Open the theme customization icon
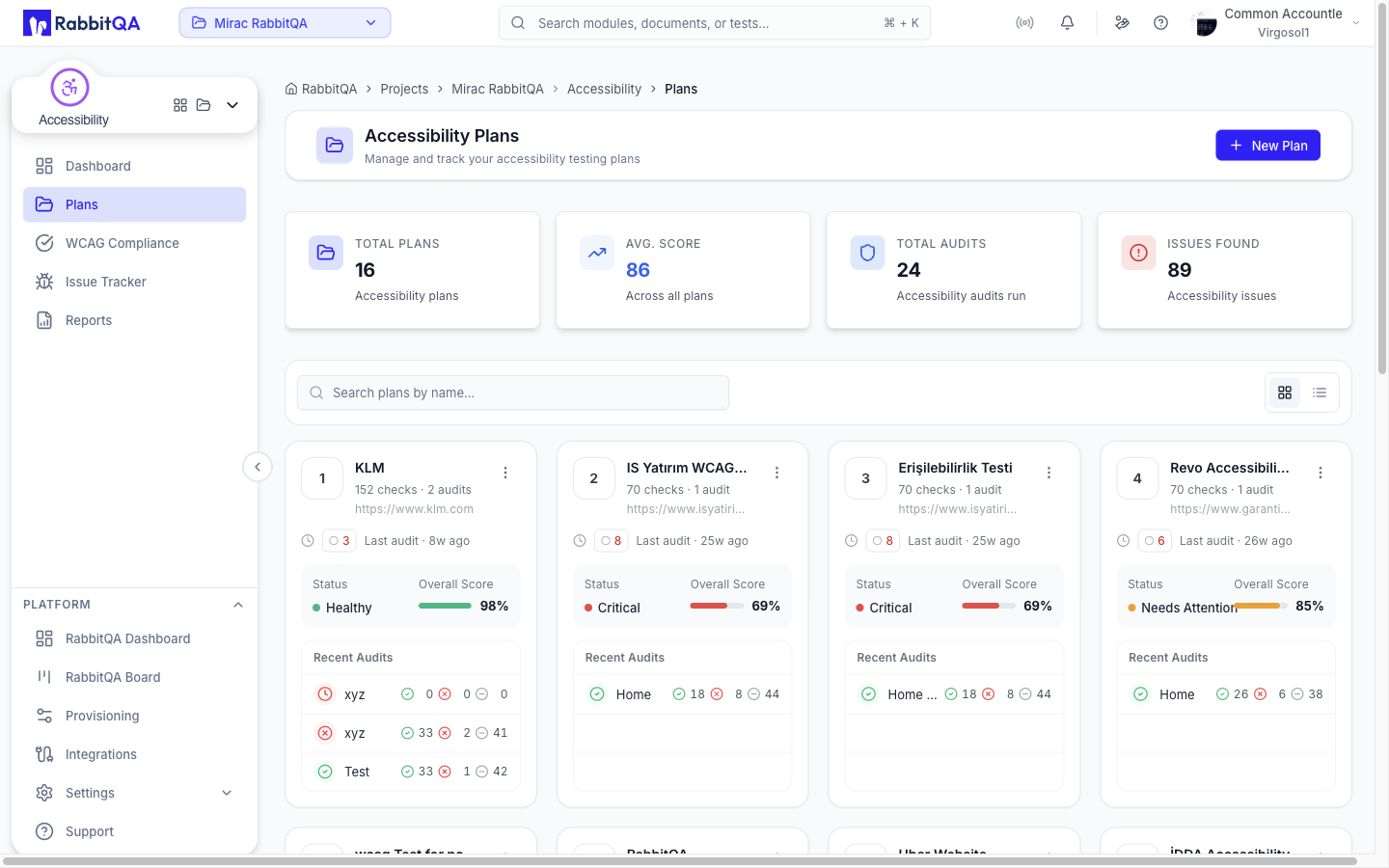 pos(1122,23)
